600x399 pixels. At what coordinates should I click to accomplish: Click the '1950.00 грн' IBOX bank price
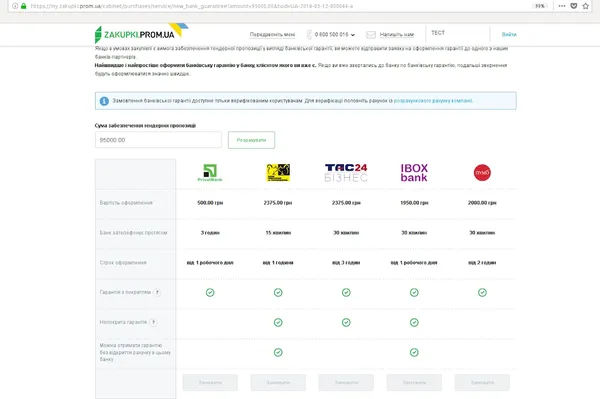pyautogui.click(x=414, y=203)
